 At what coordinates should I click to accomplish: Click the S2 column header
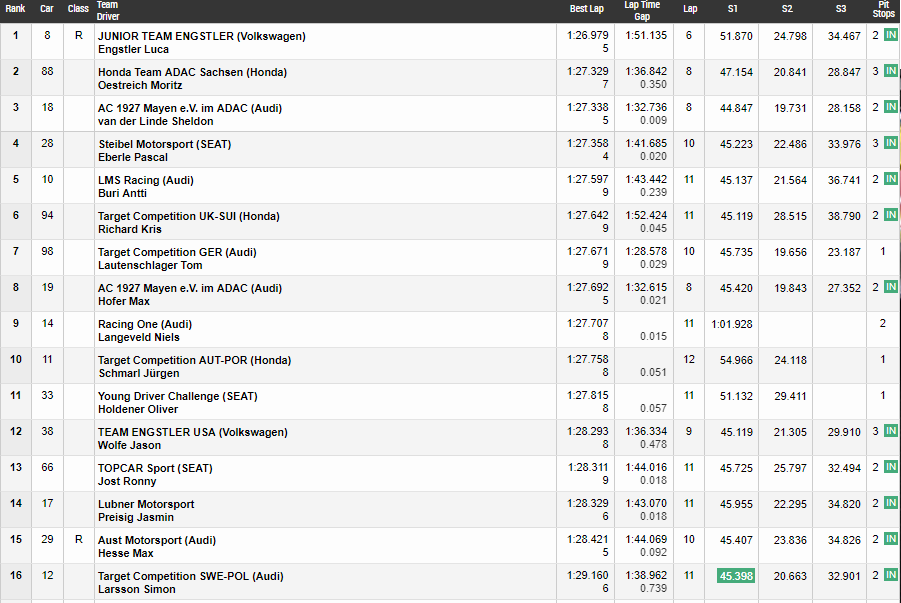click(787, 9)
